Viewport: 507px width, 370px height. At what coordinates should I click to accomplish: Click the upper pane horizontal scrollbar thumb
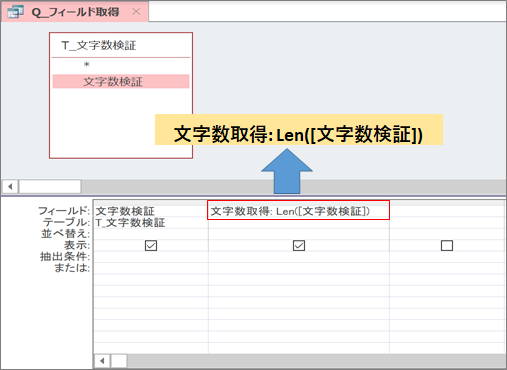pyautogui.click(x=50, y=186)
